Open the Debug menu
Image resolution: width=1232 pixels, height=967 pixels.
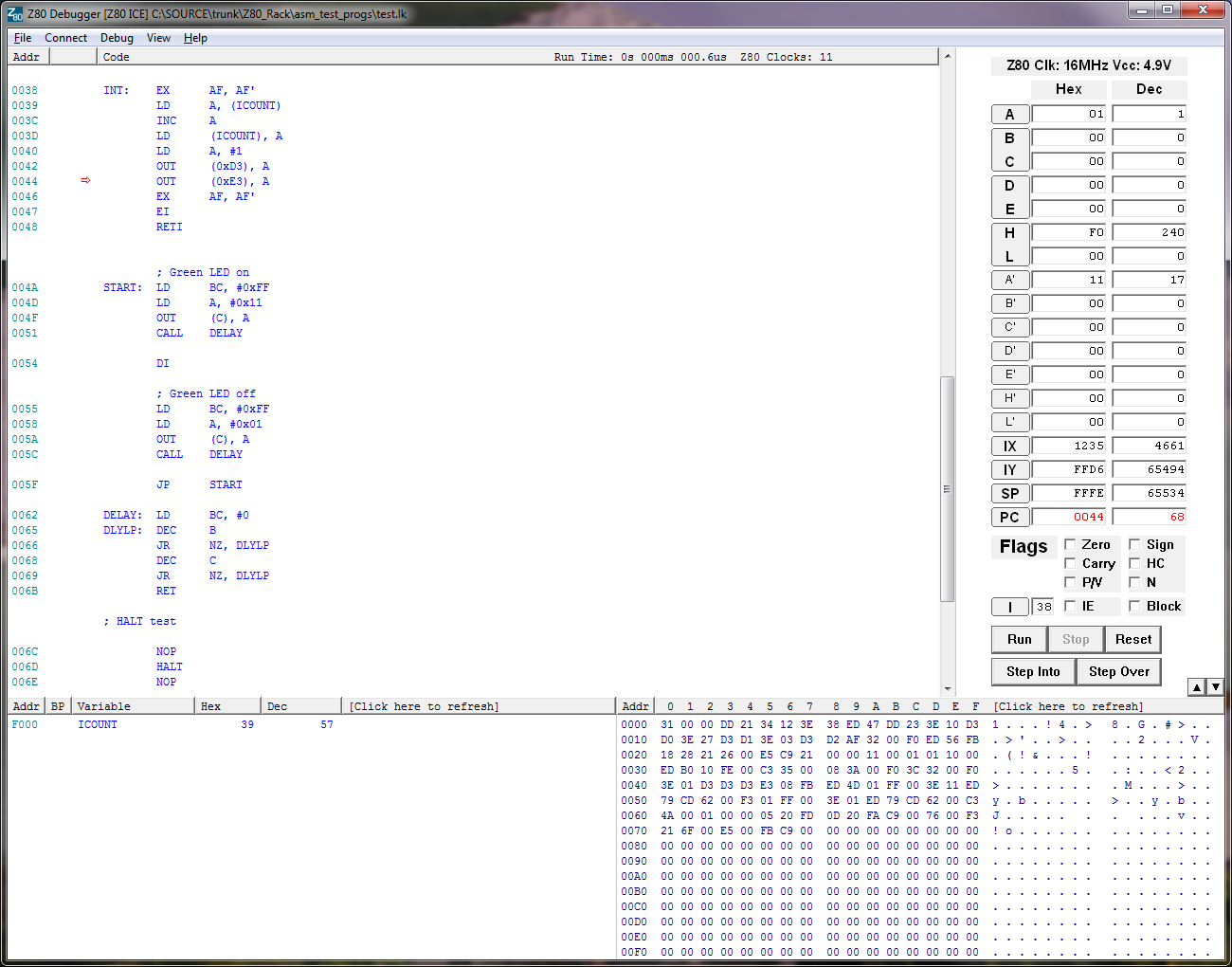coord(117,38)
